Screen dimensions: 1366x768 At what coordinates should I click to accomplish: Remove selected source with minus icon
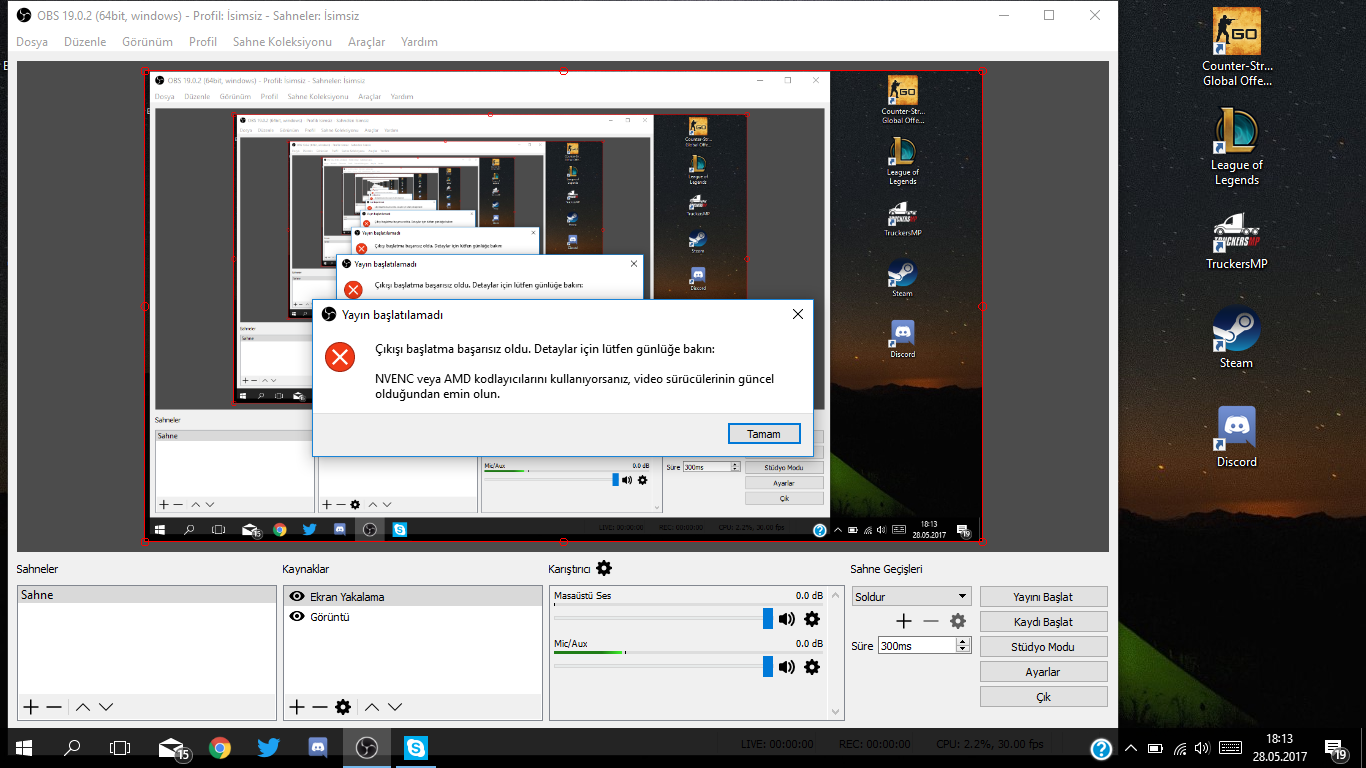pos(319,707)
